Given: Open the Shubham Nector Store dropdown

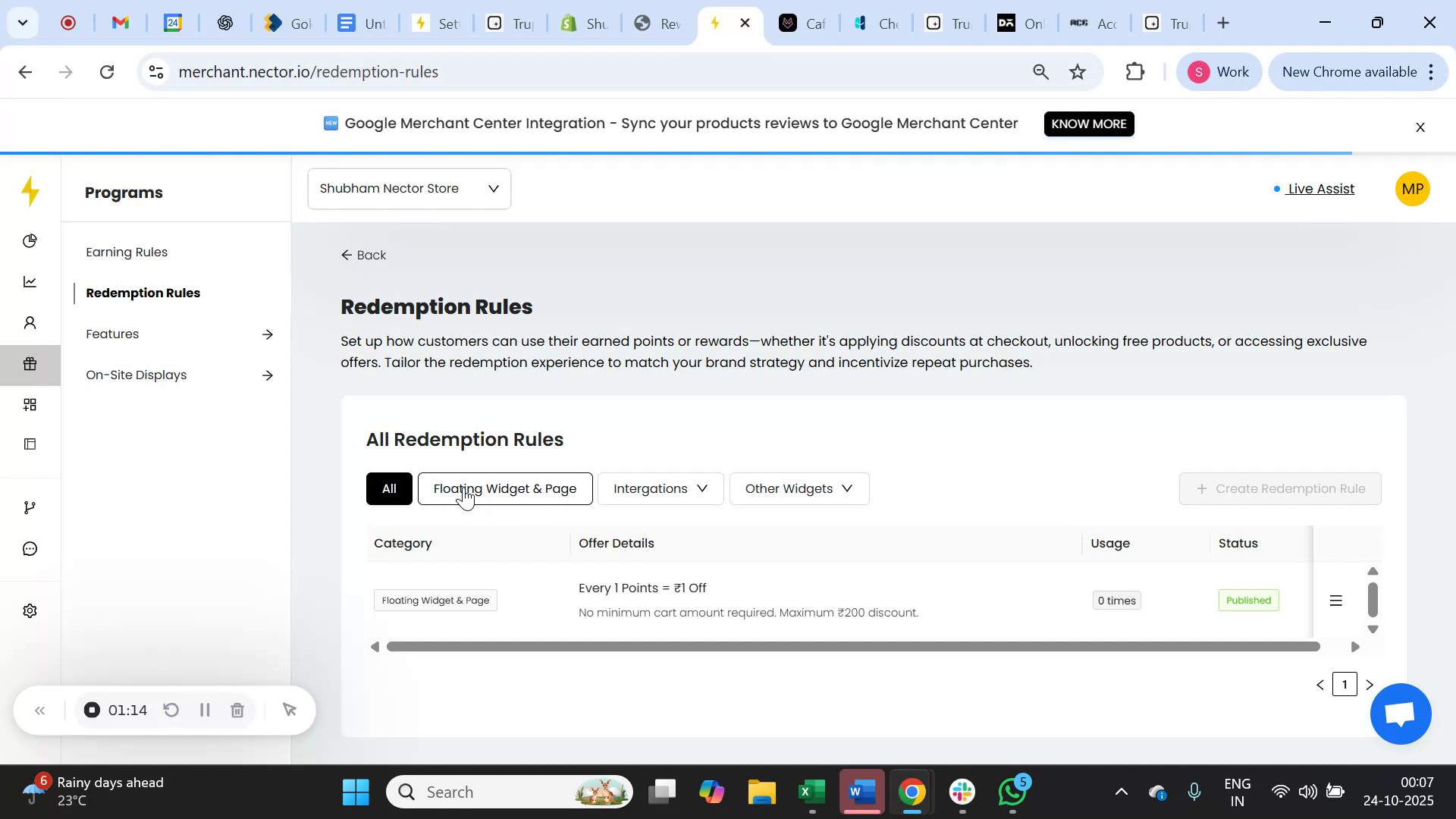Looking at the screenshot, I should click(x=409, y=188).
